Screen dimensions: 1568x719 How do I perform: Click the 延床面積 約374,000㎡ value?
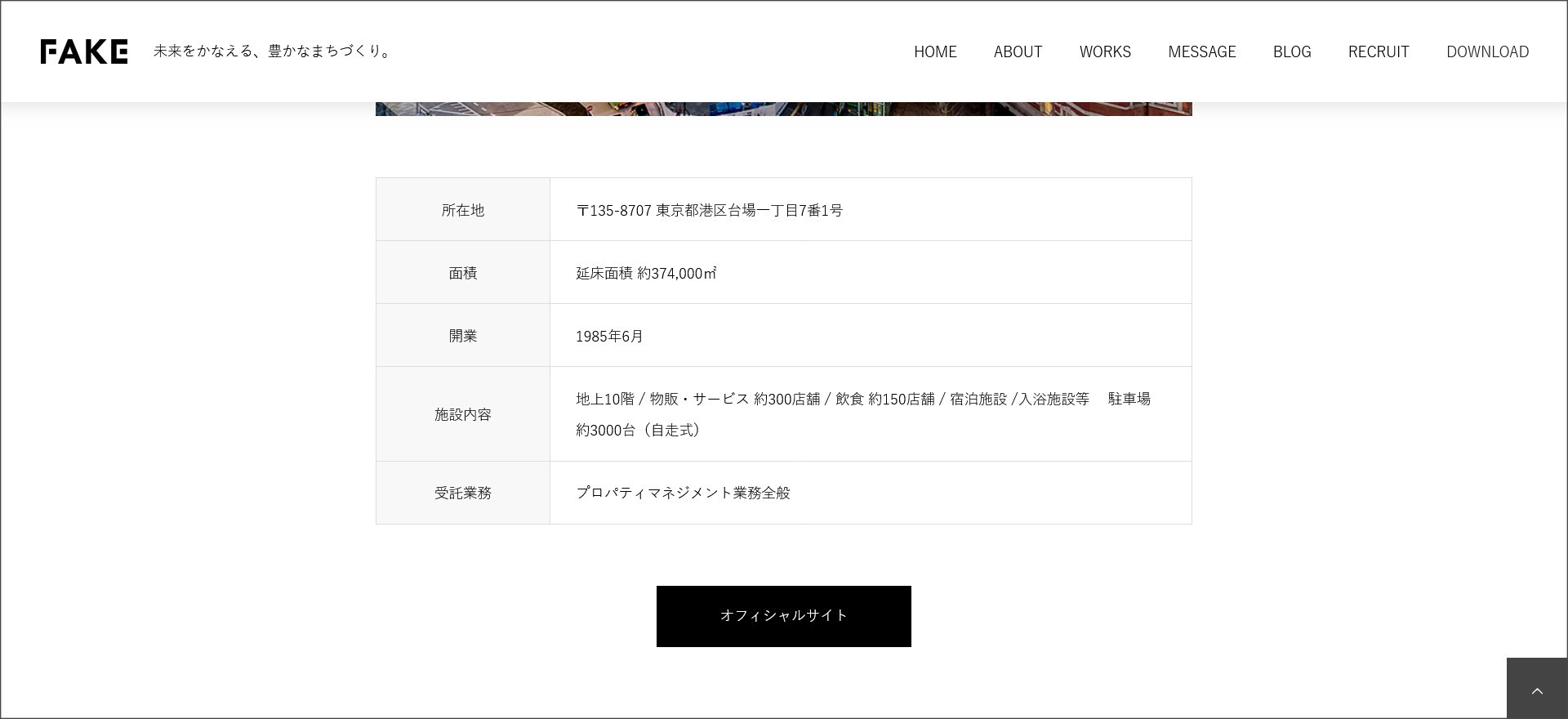(645, 273)
